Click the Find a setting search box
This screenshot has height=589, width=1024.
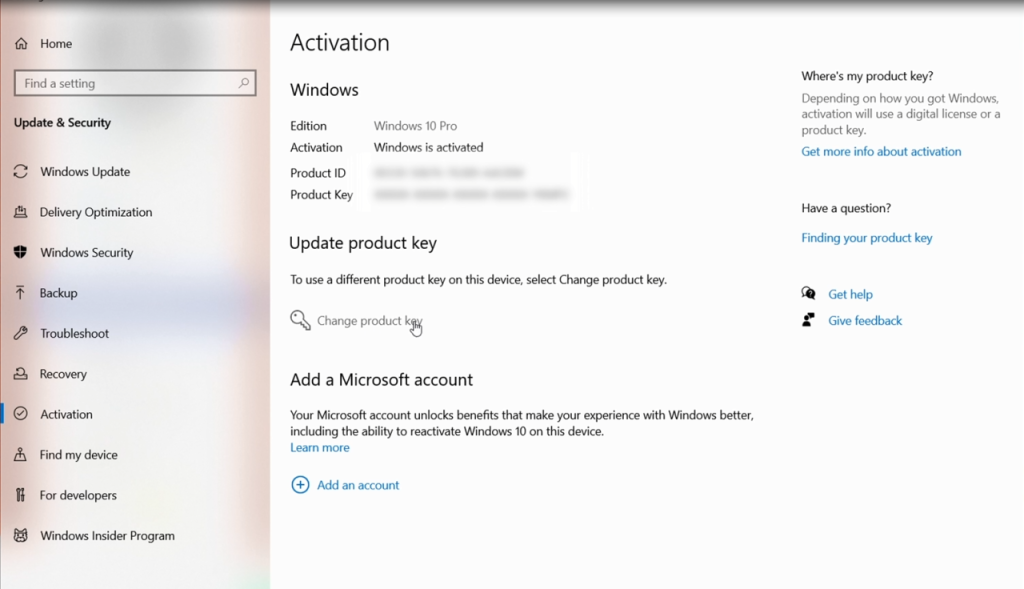pos(135,83)
